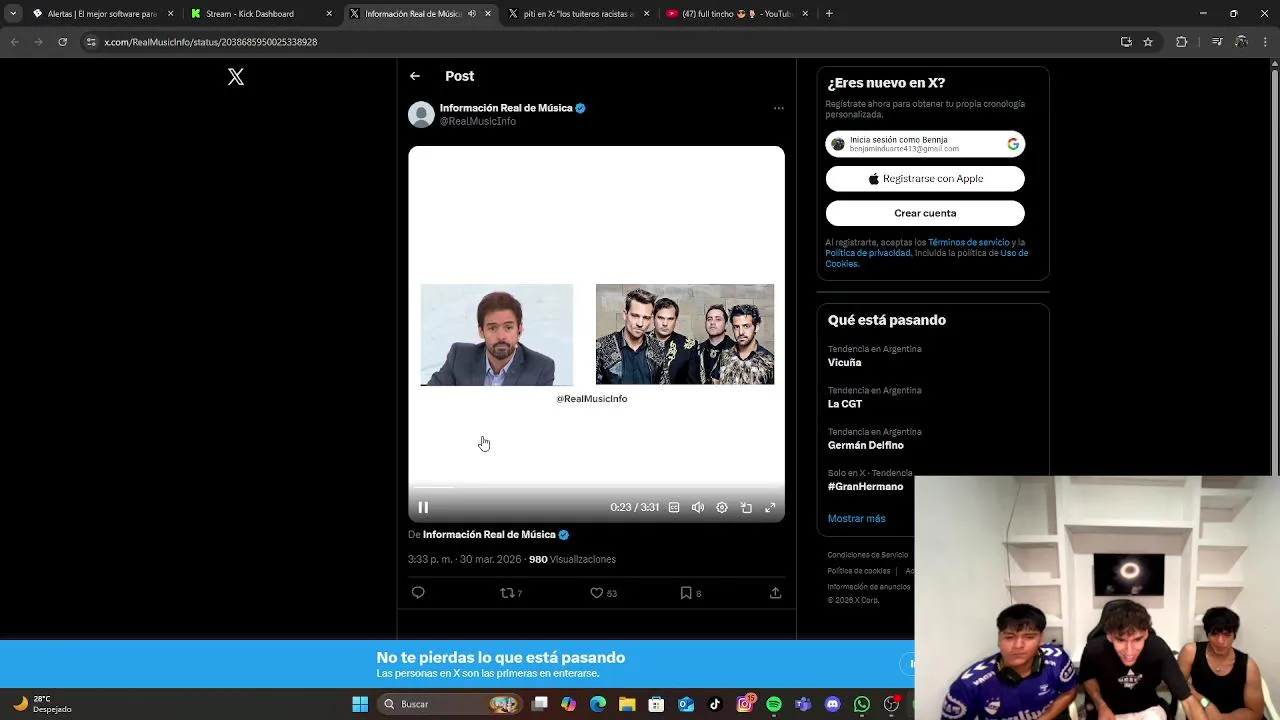Image resolution: width=1280 pixels, height=720 pixels.
Task: Open the media controls icon
Action: (x=1217, y=42)
